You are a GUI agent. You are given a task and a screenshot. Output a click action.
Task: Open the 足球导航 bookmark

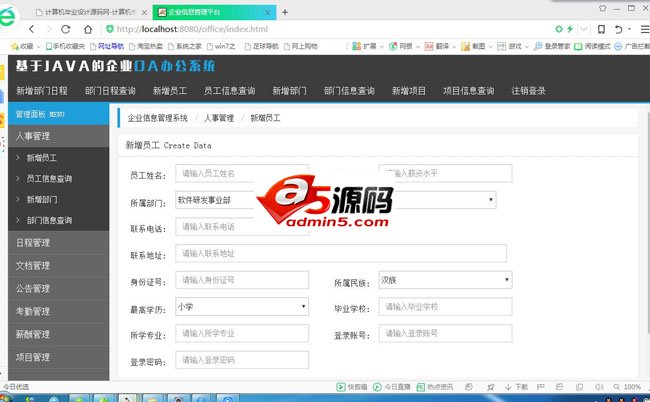(262, 46)
